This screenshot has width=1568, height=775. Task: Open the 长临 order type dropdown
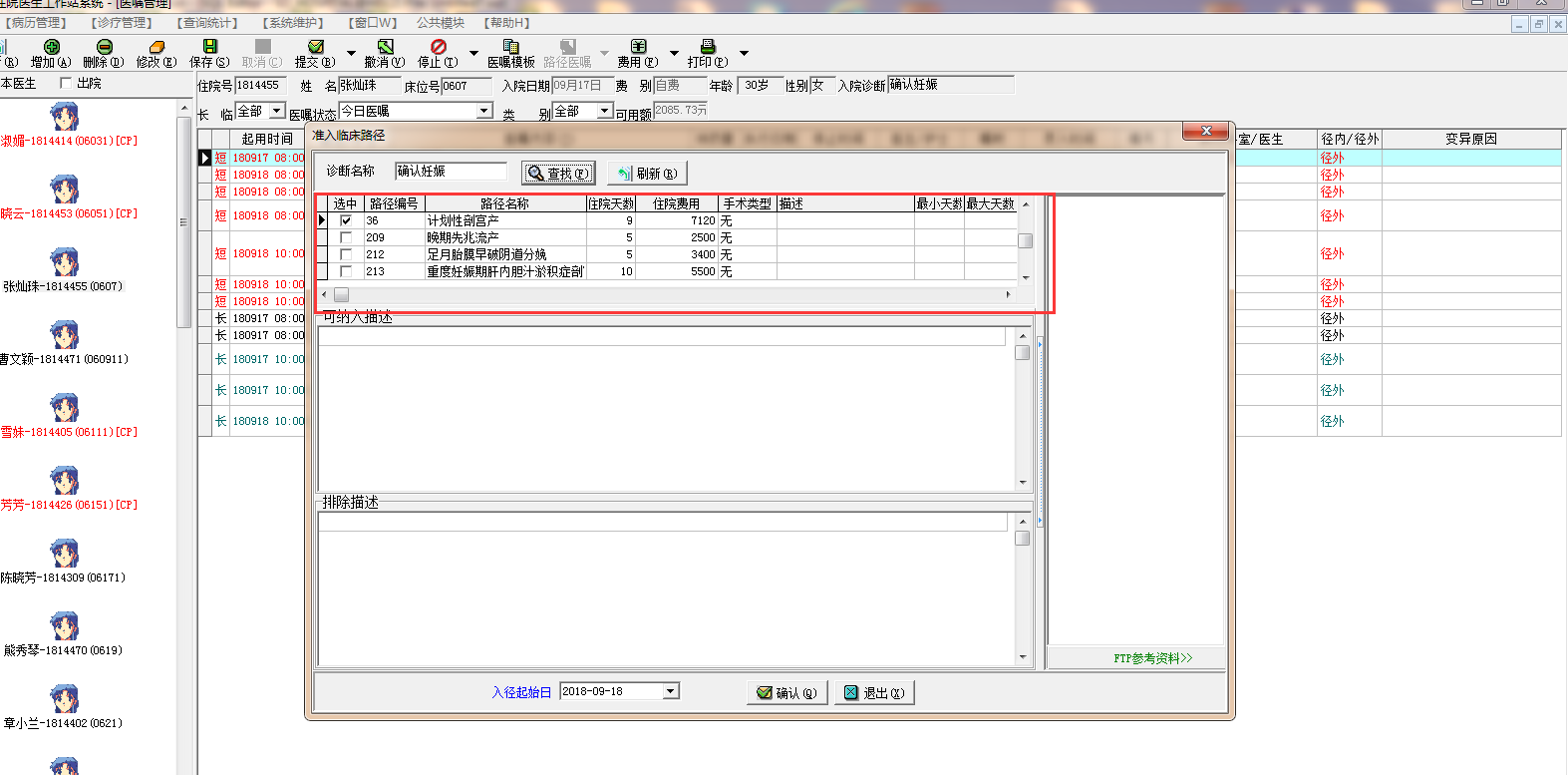tap(277, 111)
